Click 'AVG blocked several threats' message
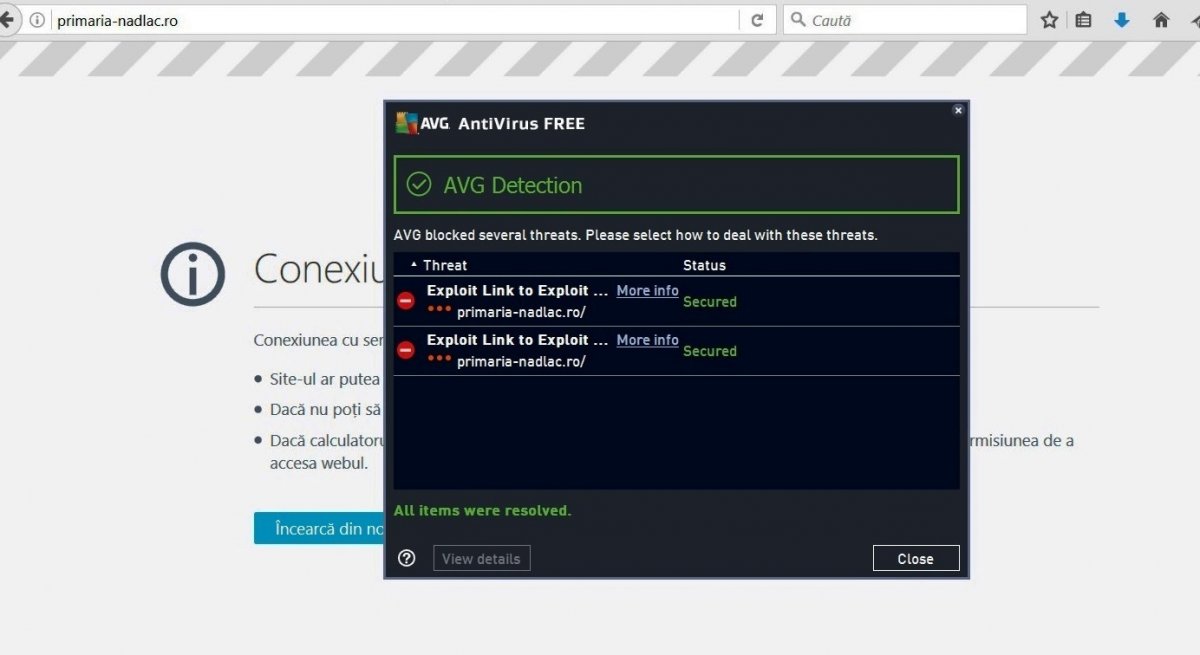The width and height of the screenshot is (1200, 655). (x=636, y=236)
